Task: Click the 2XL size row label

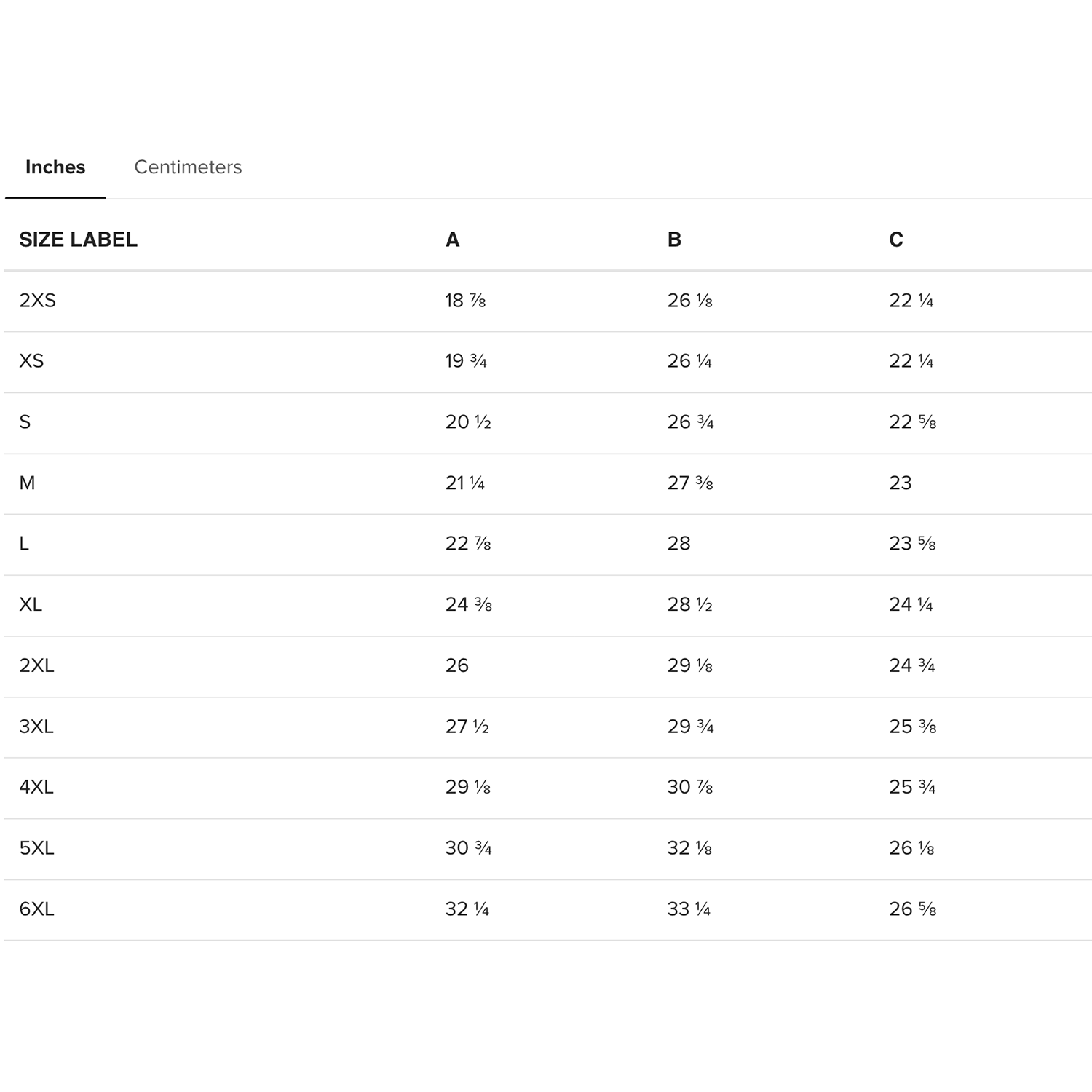Action: click(x=36, y=665)
